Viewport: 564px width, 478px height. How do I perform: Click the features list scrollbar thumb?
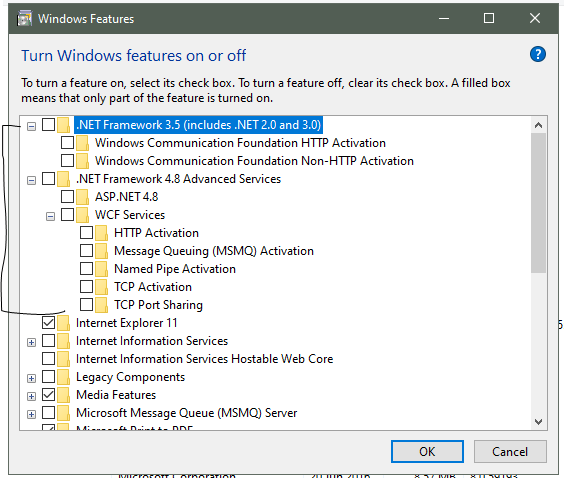(538, 203)
